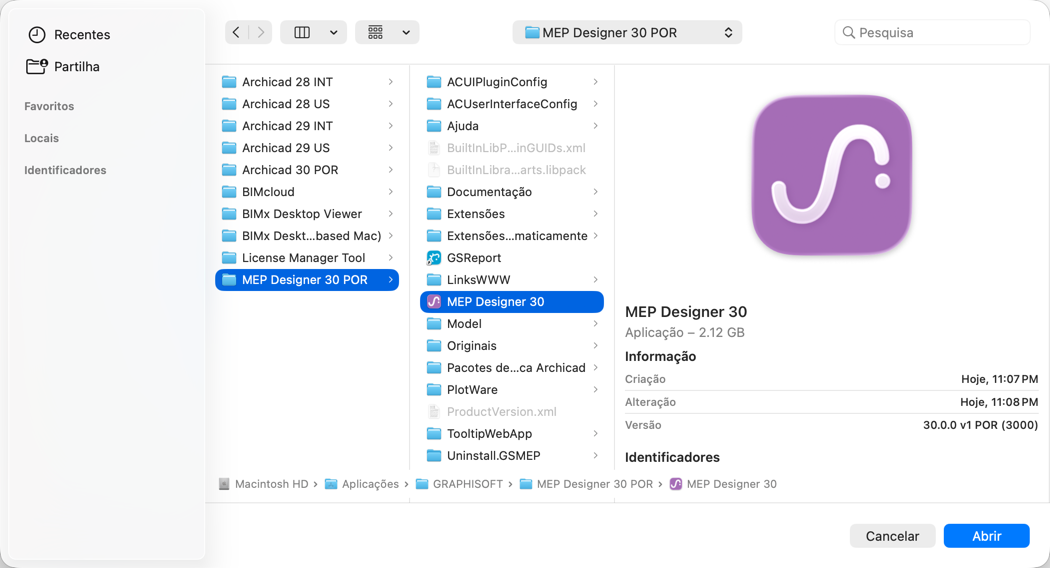The width and height of the screenshot is (1050, 568).
Task: Open the LinksWWW folder
Action: 512,280
